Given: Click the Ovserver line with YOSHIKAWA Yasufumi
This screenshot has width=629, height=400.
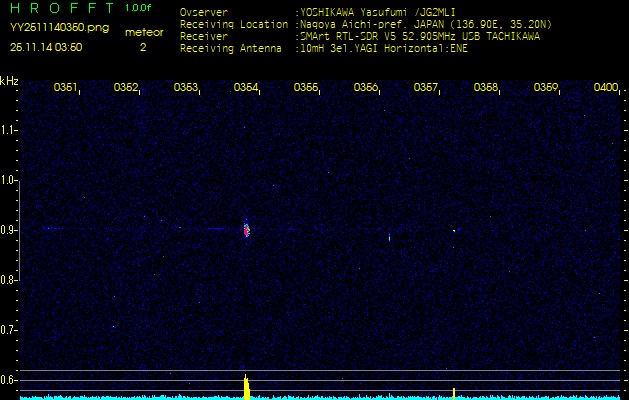Looking at the screenshot, I should (318, 12).
